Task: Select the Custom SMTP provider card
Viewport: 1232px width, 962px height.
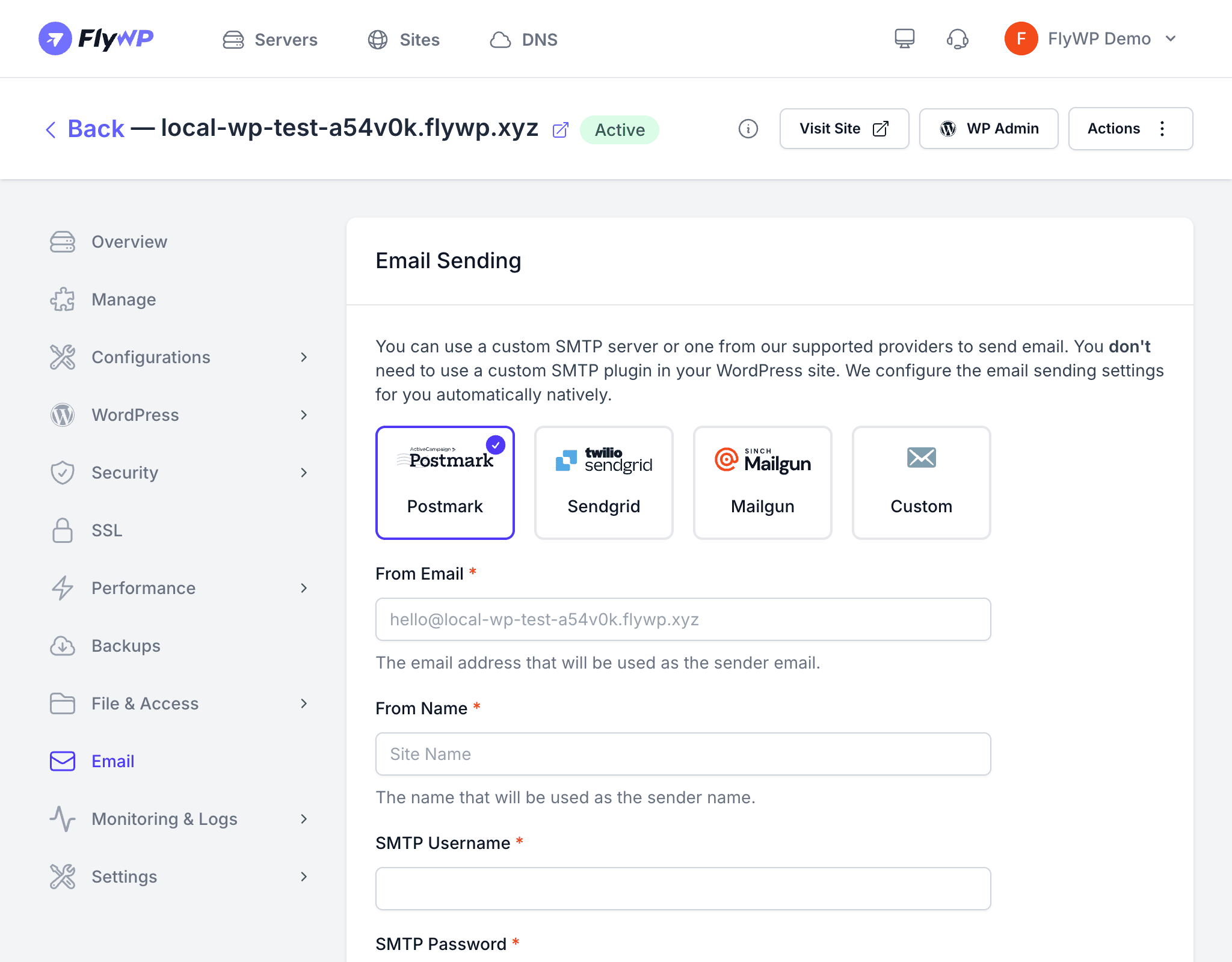Action: [922, 483]
